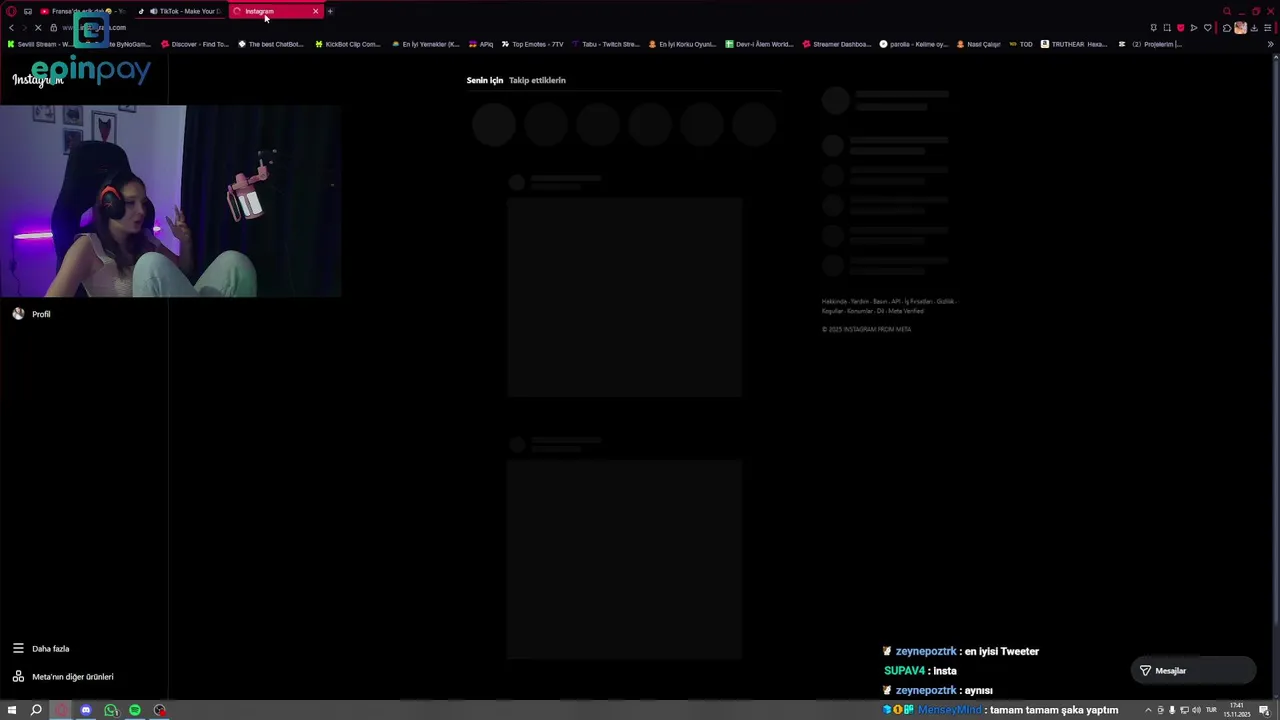Open the Easy Setup sliders icon
The image size is (1280, 720).
click(1268, 28)
